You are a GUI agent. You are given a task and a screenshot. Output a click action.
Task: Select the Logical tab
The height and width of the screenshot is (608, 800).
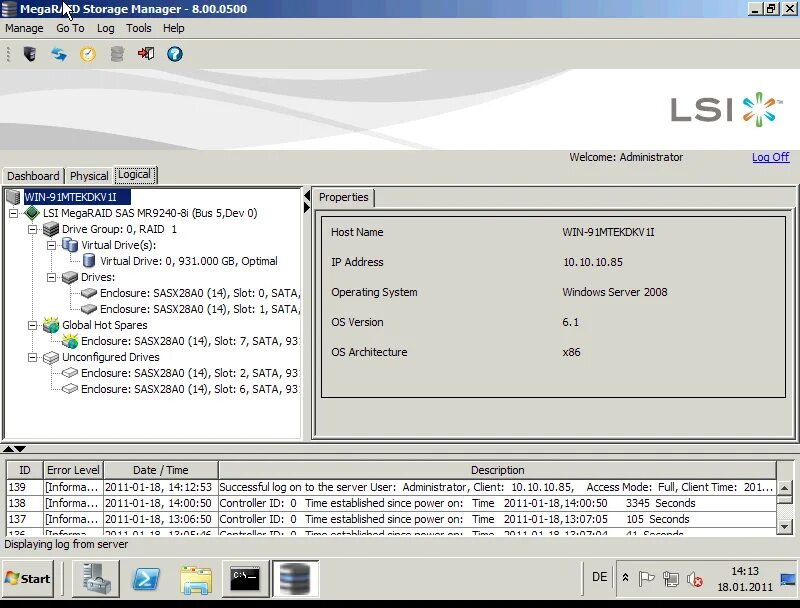(135, 175)
